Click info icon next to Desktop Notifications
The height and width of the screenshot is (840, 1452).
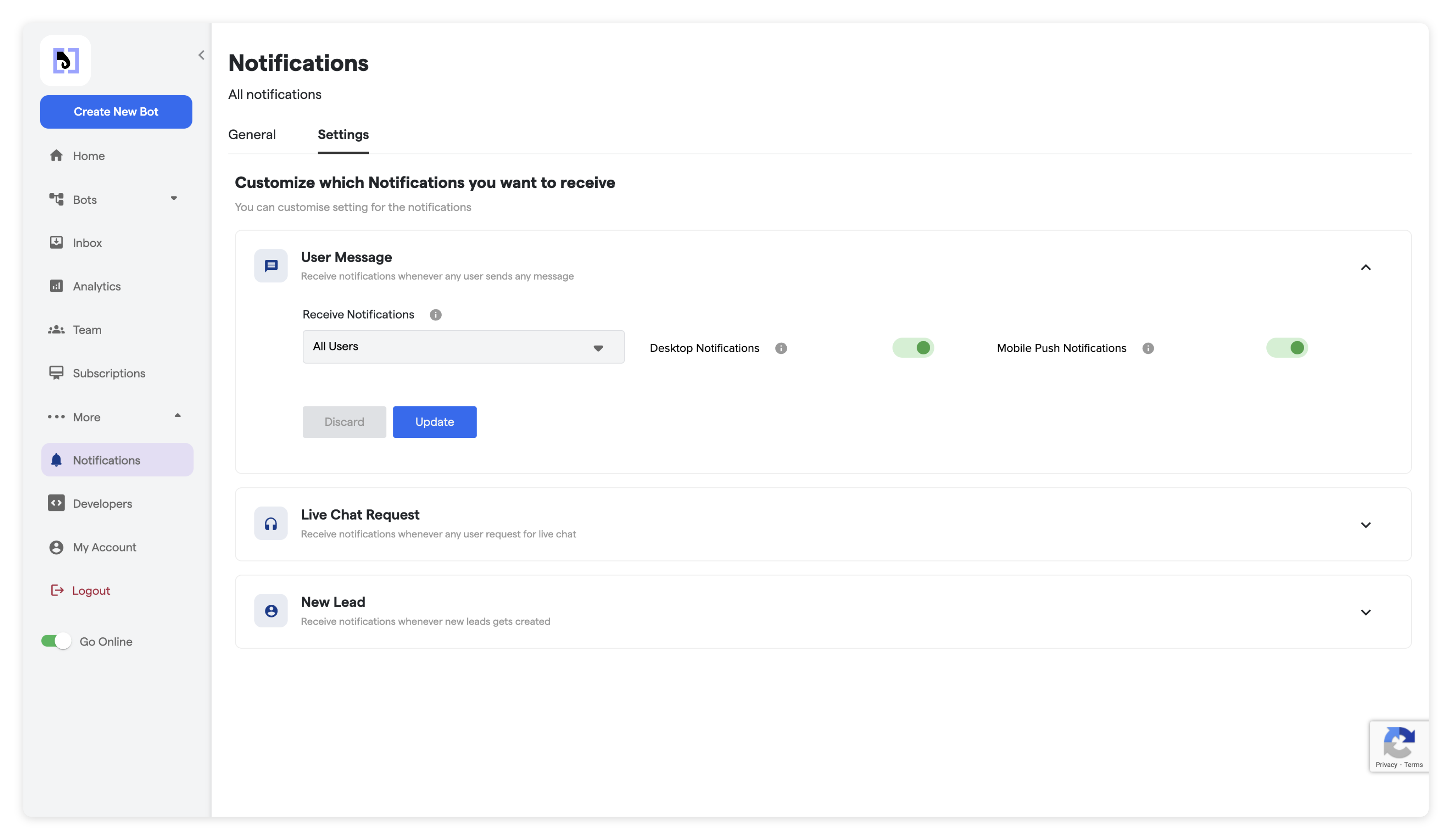[781, 348]
